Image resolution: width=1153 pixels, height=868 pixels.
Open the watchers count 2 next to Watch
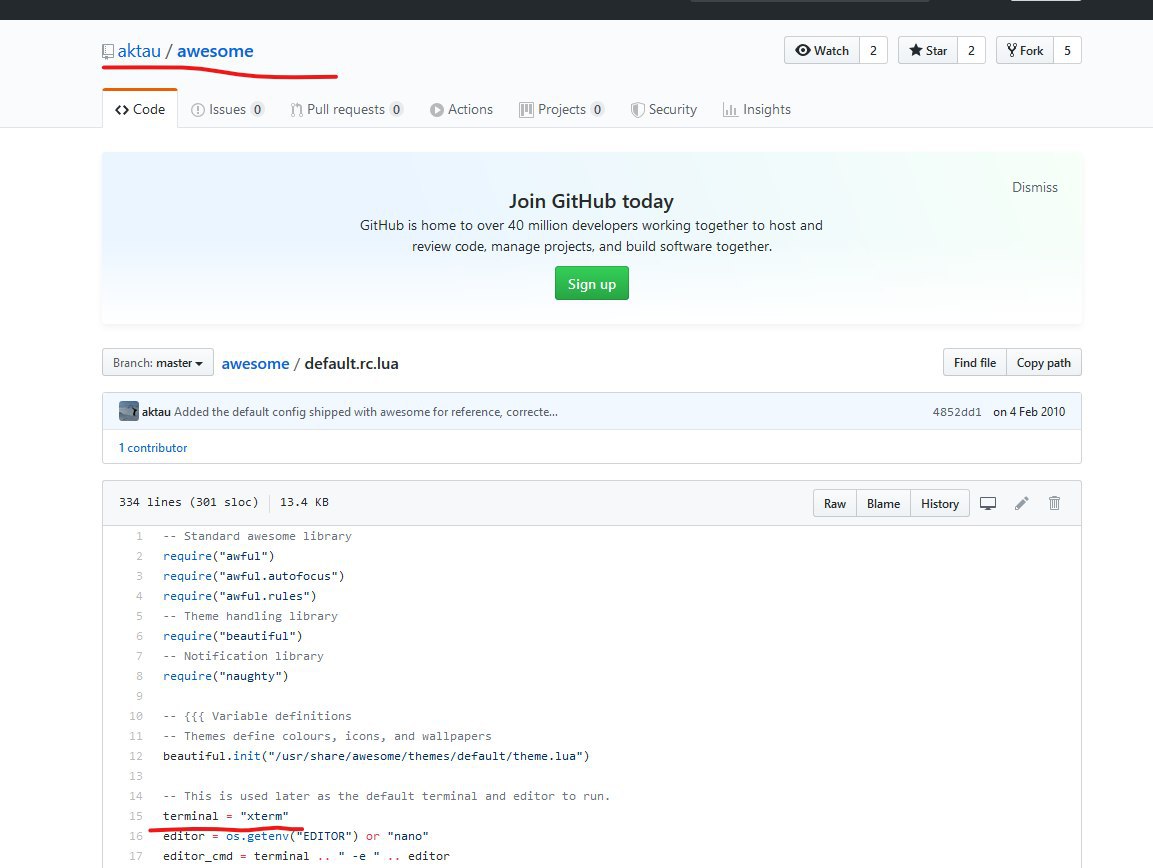point(874,50)
